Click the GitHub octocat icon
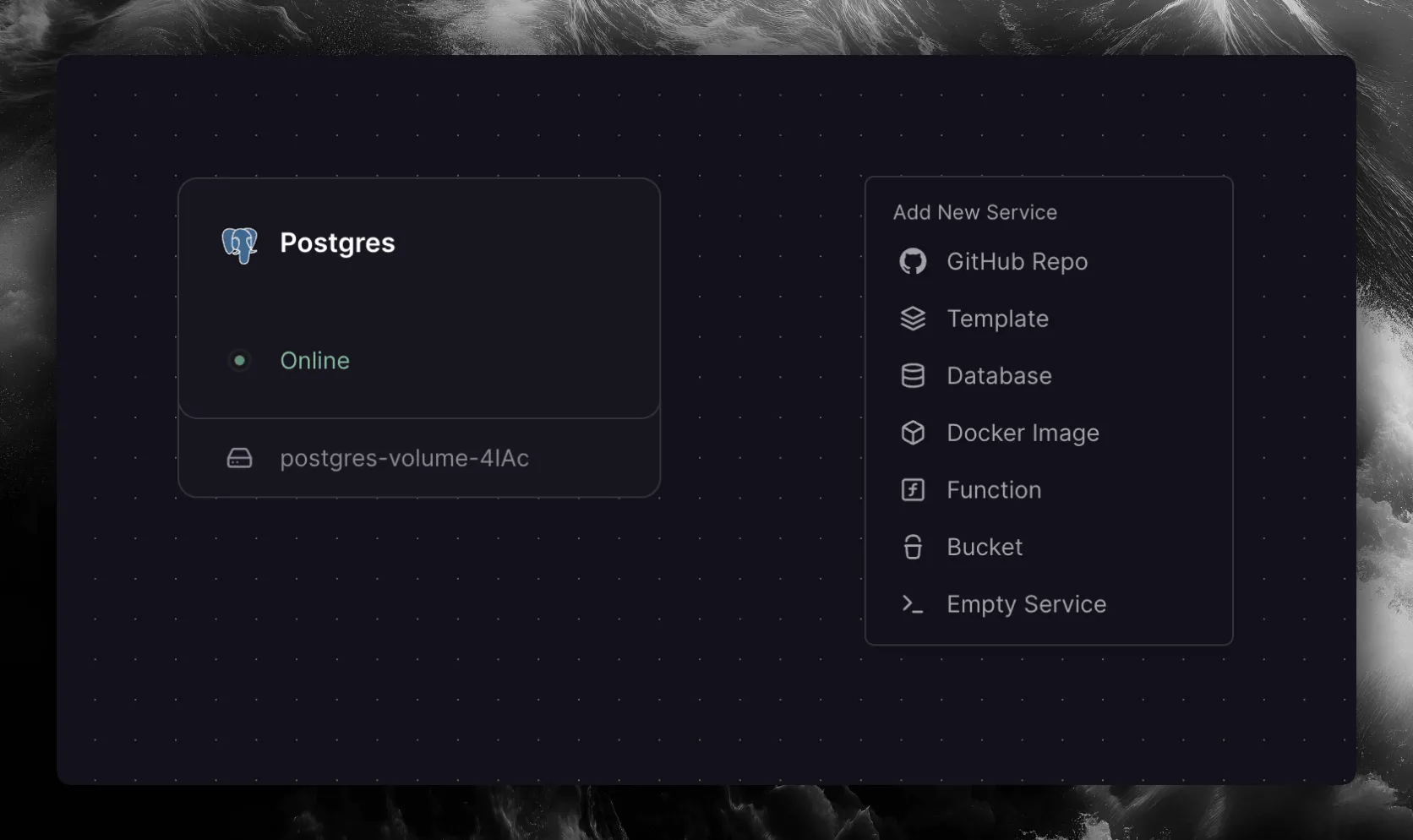This screenshot has height=840, width=1413. [x=913, y=262]
